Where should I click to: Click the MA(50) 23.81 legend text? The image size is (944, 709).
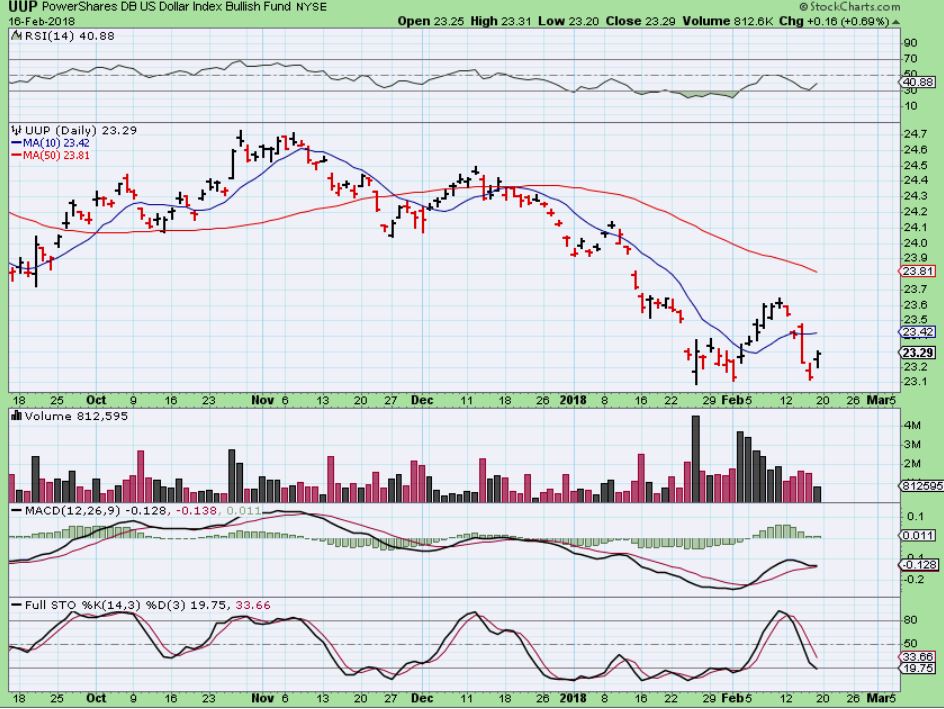56,155
